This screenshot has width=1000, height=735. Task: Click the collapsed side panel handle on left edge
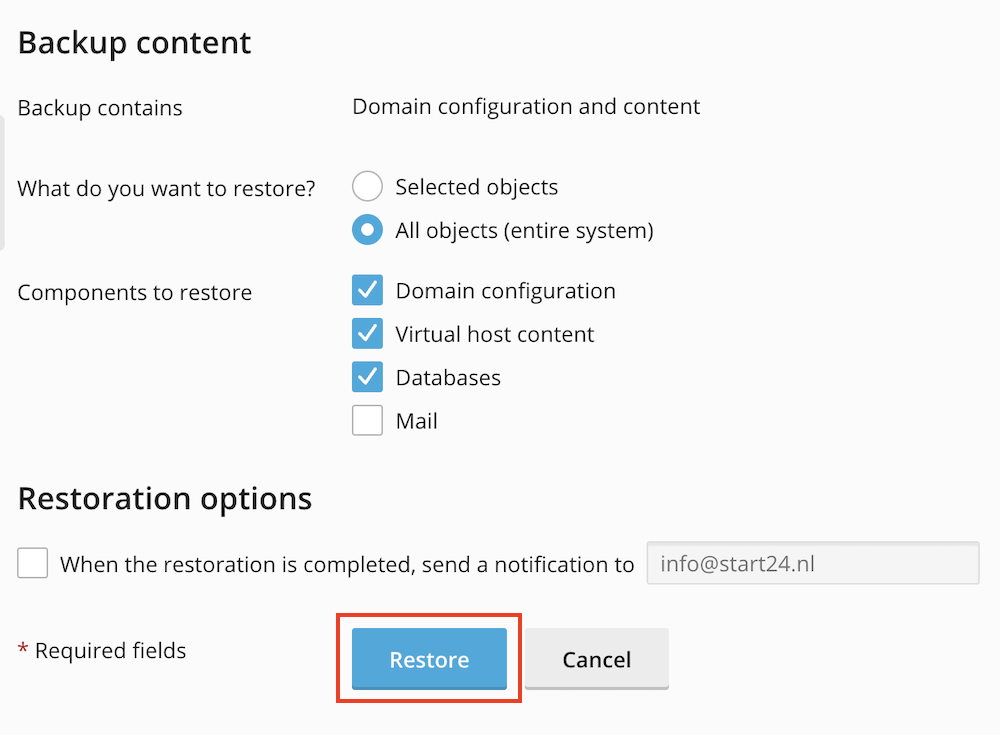3,182
